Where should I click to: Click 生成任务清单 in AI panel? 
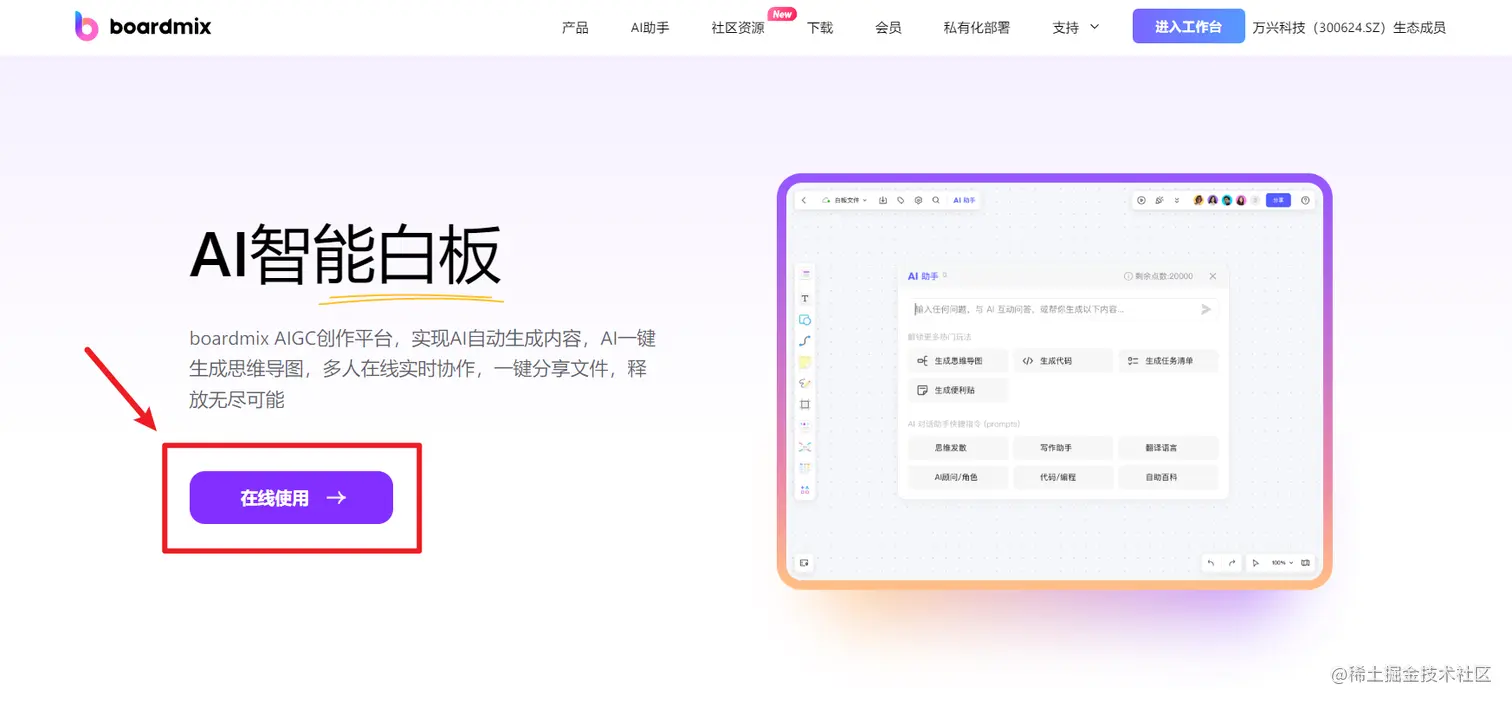[x=1168, y=360]
